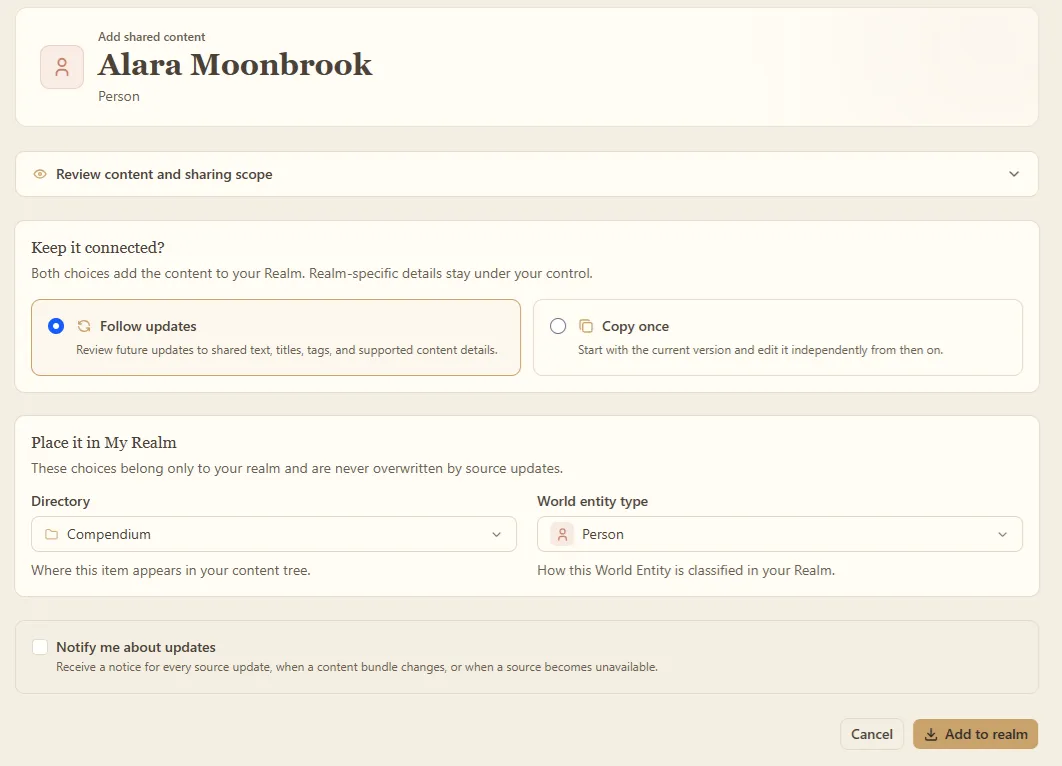Expand Review content and sharing scope chevron
The height and width of the screenshot is (766, 1062).
[x=1014, y=174]
